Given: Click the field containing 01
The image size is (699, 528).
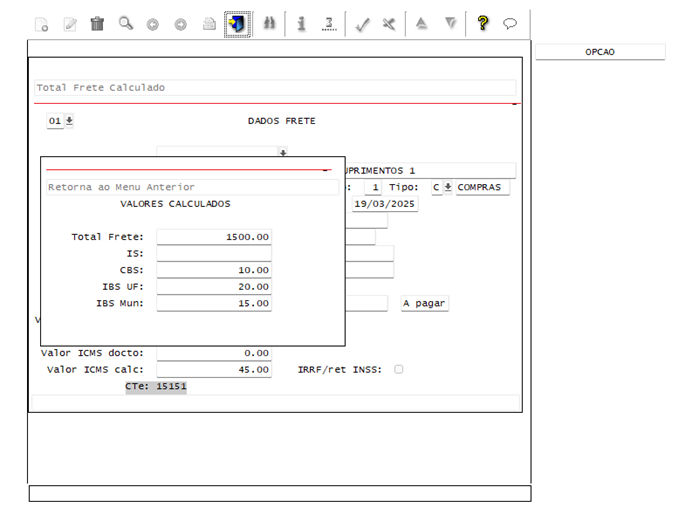Looking at the screenshot, I should [55, 121].
